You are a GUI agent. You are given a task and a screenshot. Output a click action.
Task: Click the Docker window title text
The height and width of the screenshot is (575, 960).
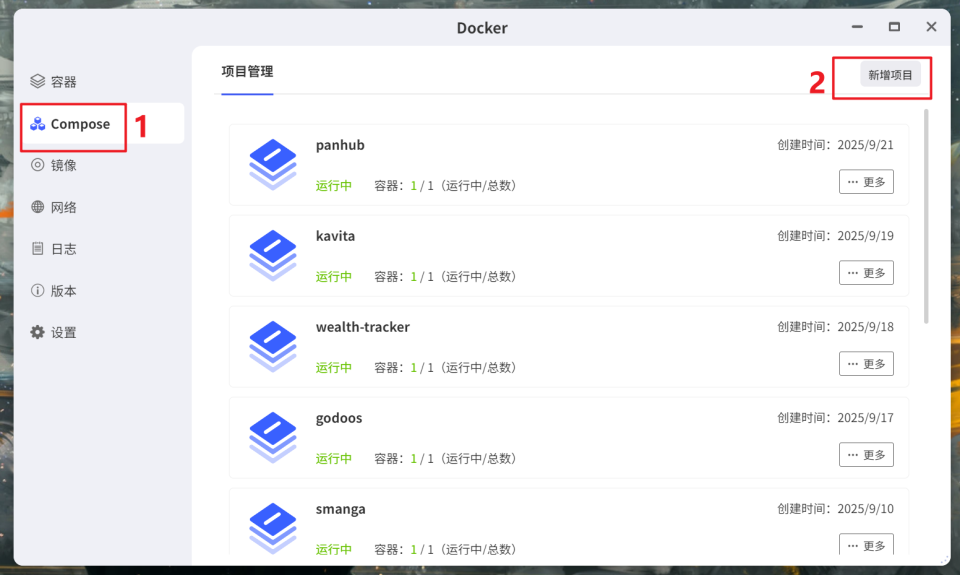click(482, 28)
